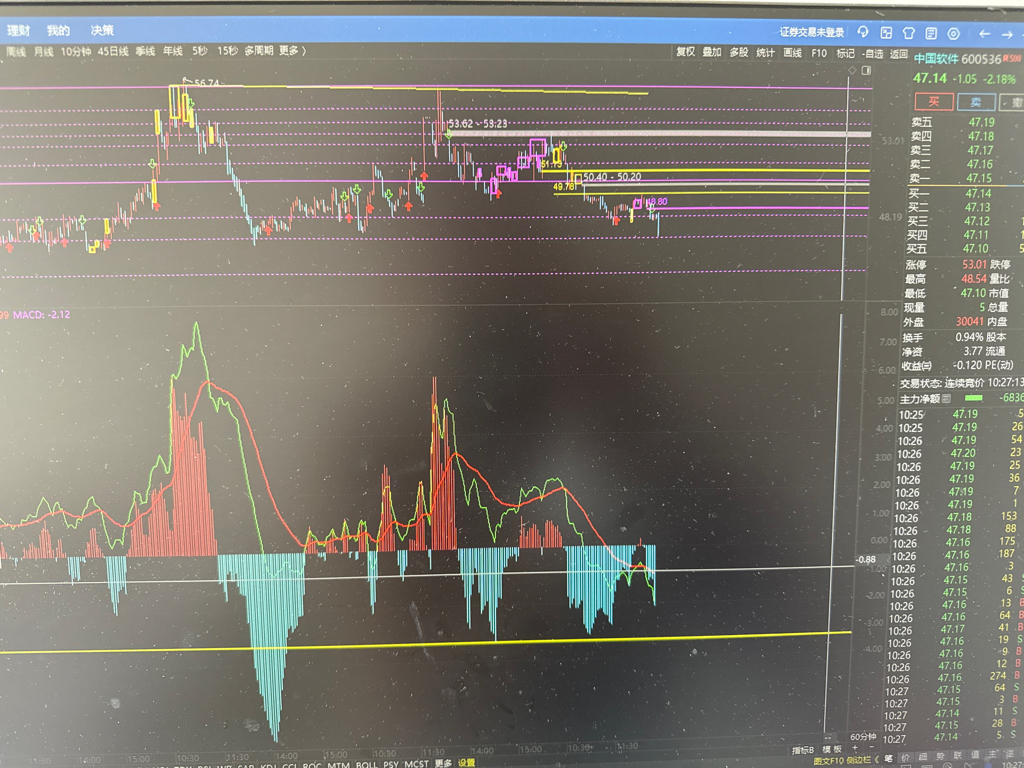The image size is (1024, 768).
Task: Click the 卖 sell button
Action: click(x=976, y=102)
